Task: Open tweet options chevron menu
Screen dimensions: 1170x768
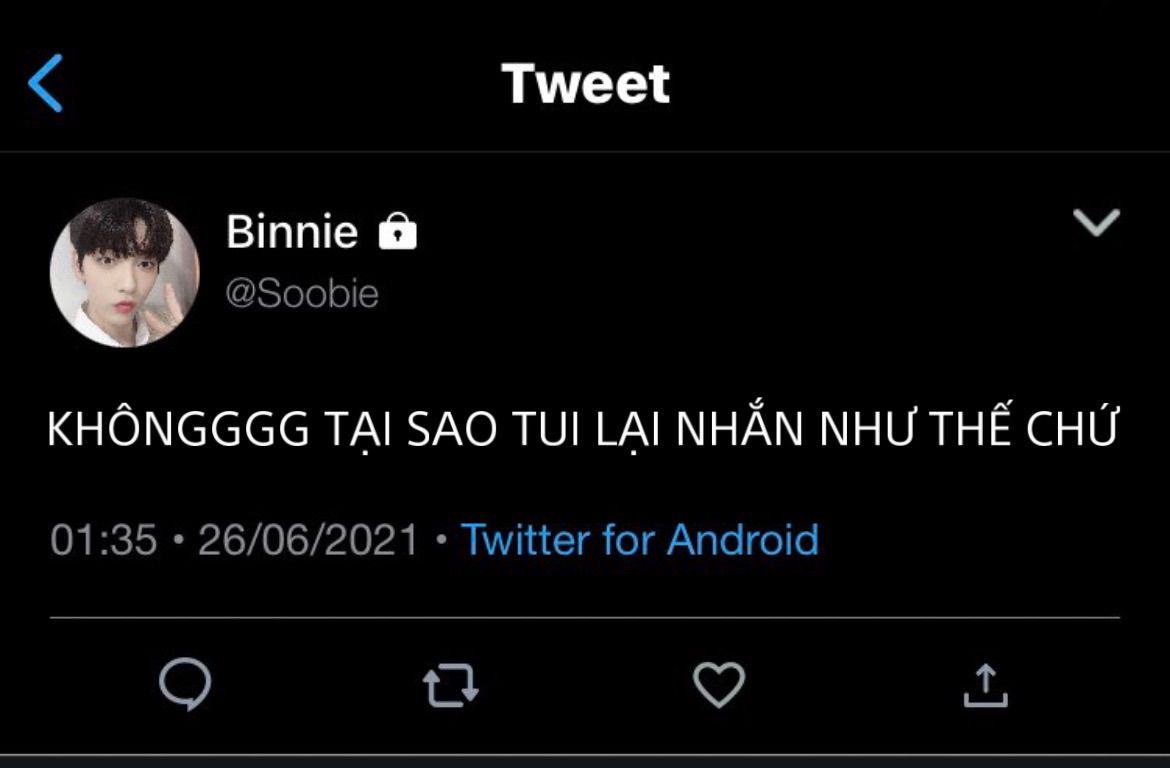Action: [1096, 222]
